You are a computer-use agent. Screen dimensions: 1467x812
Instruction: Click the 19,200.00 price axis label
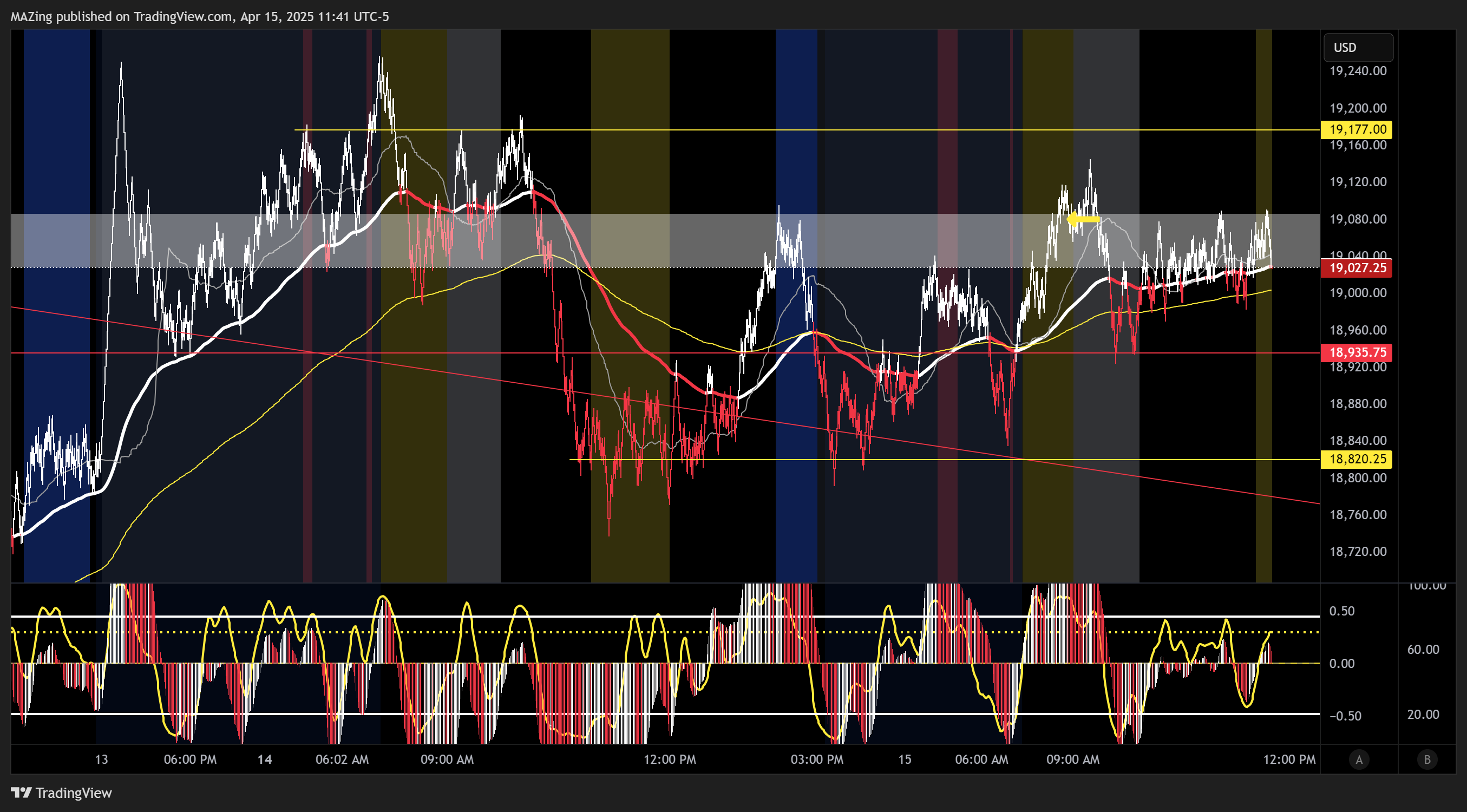pos(1358,108)
